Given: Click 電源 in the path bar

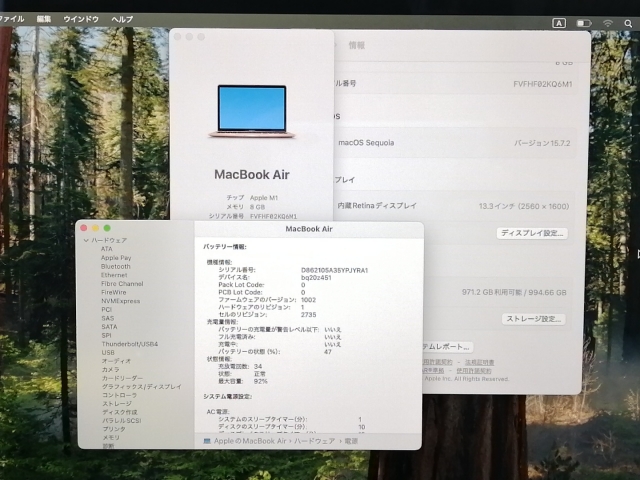Looking at the screenshot, I should click(351, 441).
